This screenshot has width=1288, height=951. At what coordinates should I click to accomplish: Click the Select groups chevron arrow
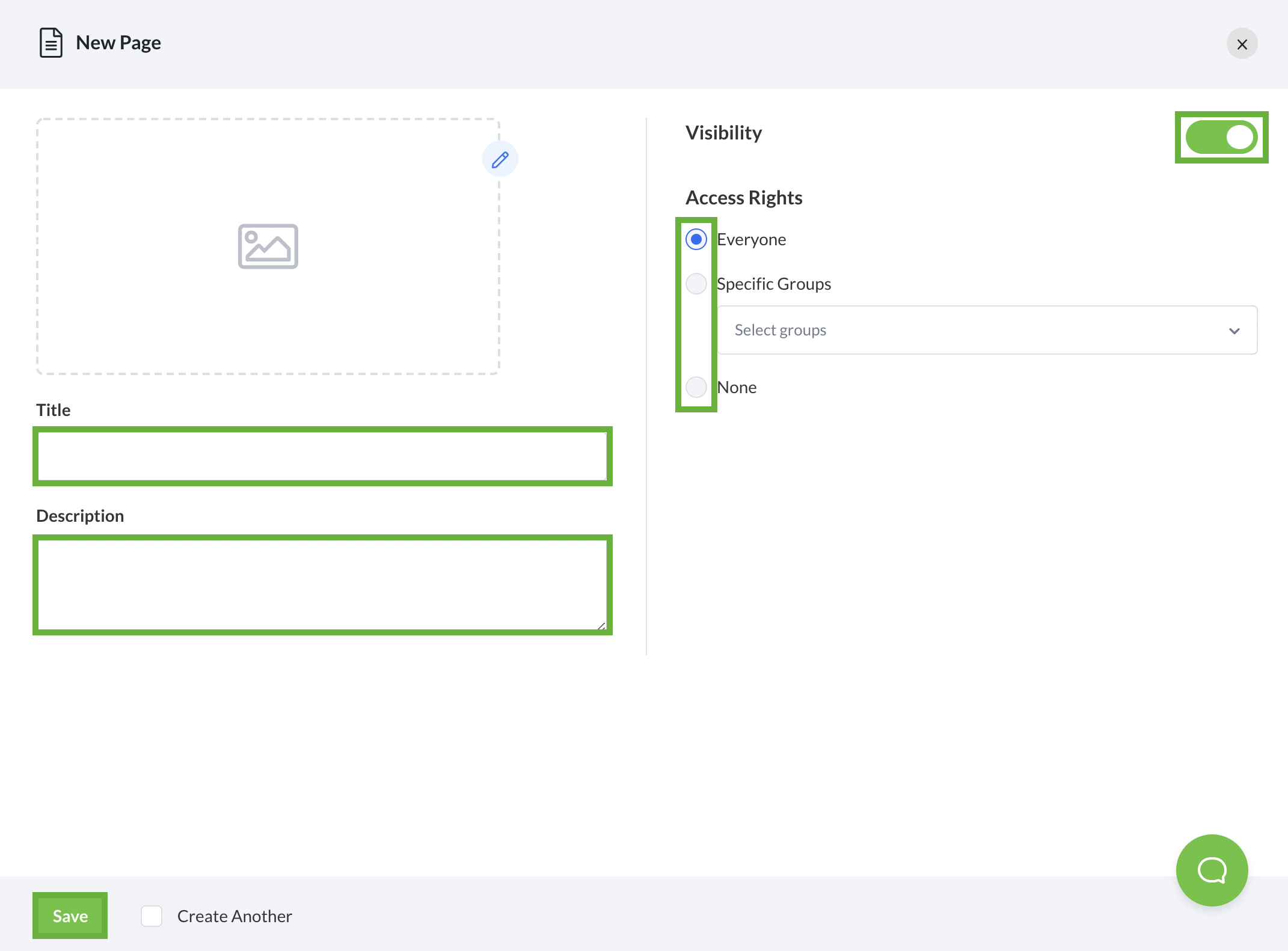point(1234,331)
